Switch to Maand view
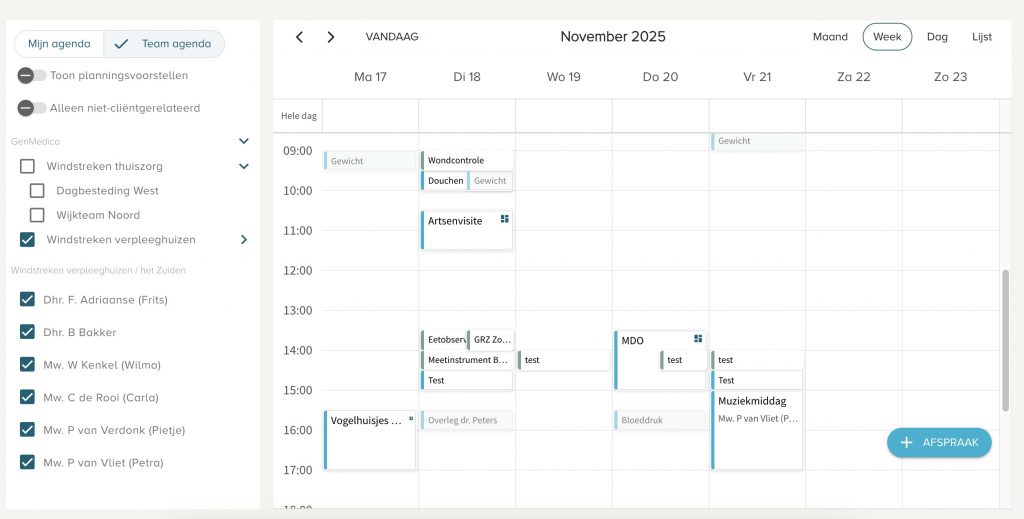Screen dimensions: 1024x519 [830, 37]
